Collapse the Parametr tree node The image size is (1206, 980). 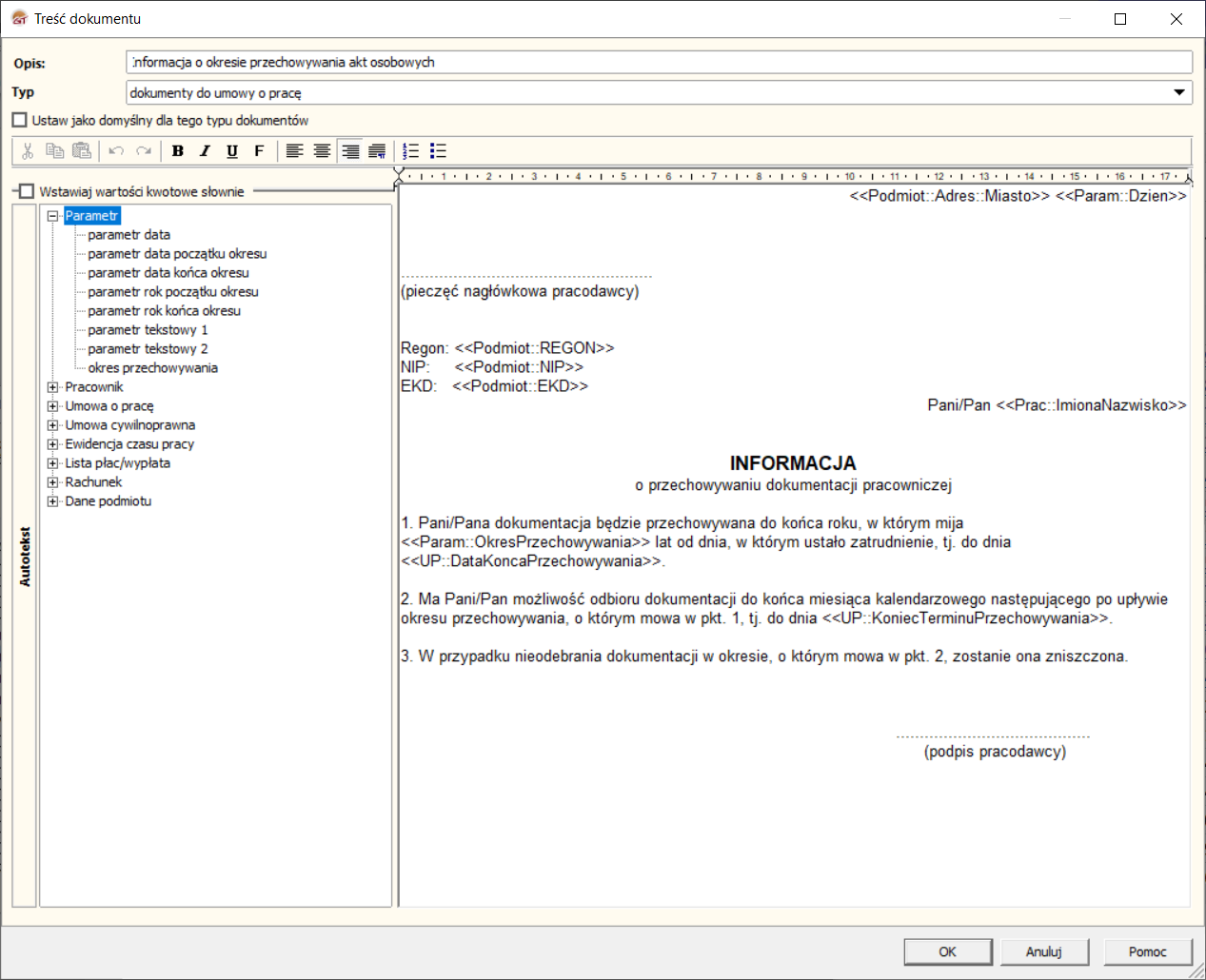pyautogui.click(x=53, y=216)
